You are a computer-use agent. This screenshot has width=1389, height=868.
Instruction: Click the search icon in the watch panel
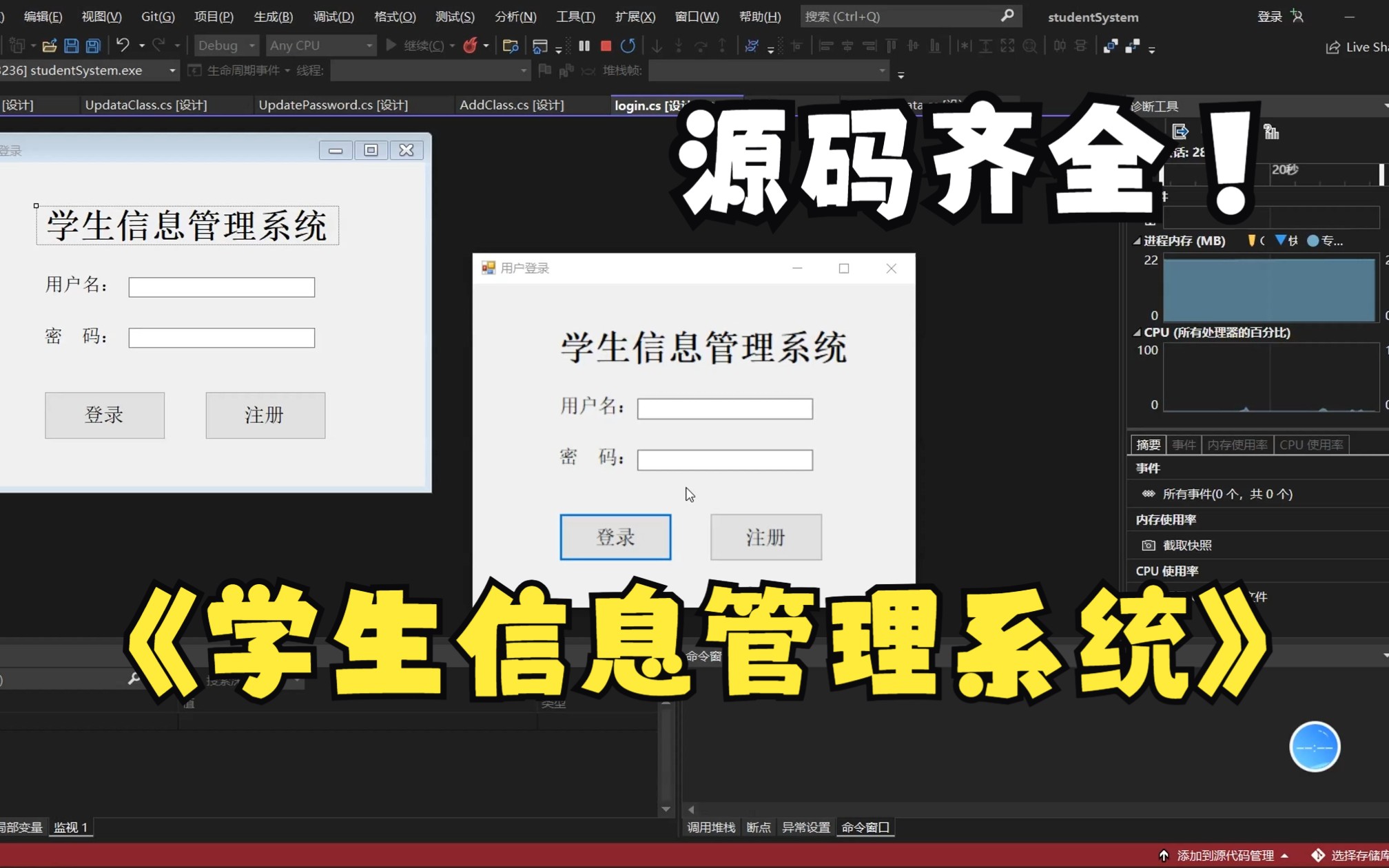134,679
